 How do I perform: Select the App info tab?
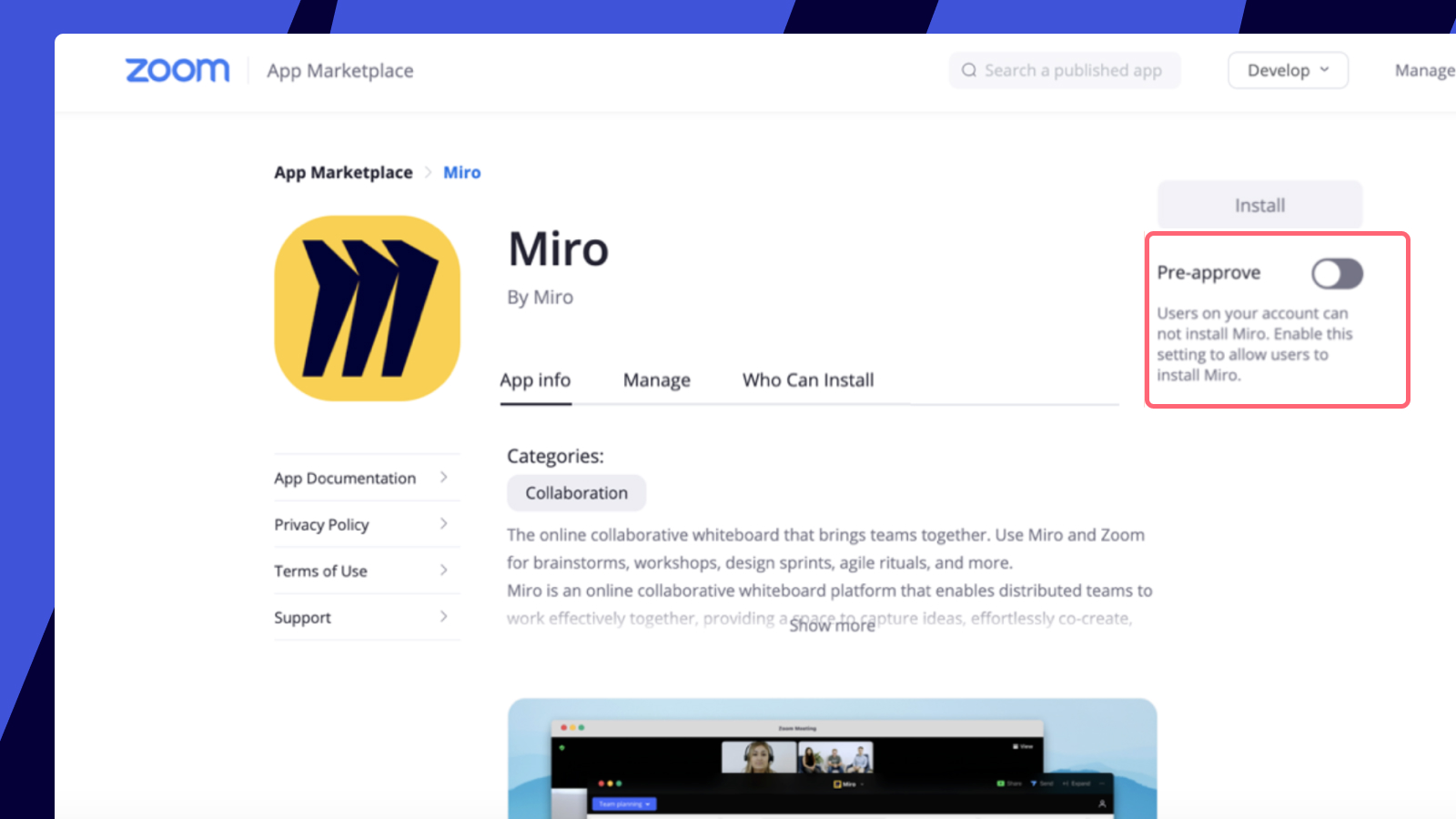coord(535,380)
